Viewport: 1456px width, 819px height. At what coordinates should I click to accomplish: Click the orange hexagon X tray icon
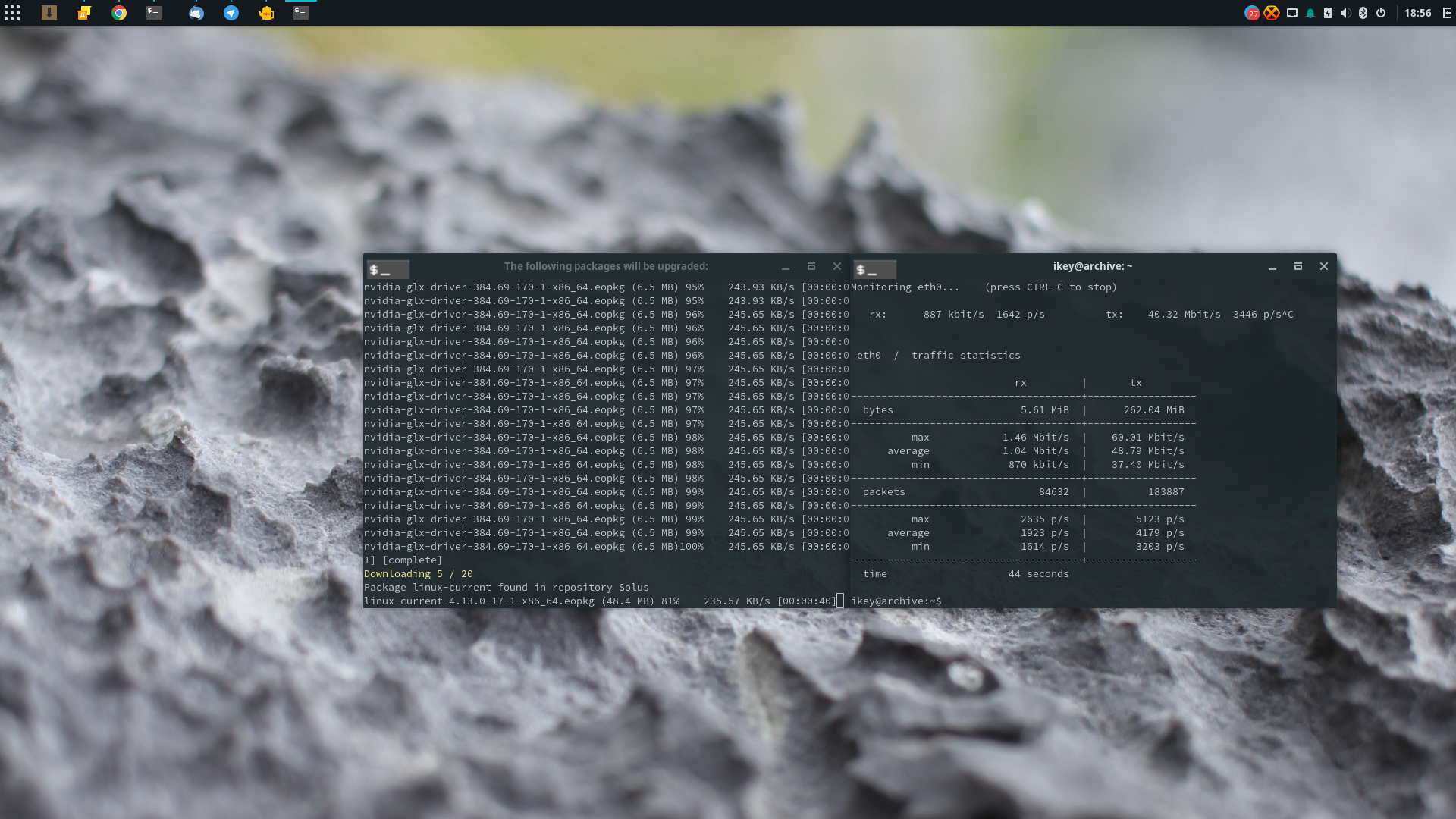[x=1272, y=13]
